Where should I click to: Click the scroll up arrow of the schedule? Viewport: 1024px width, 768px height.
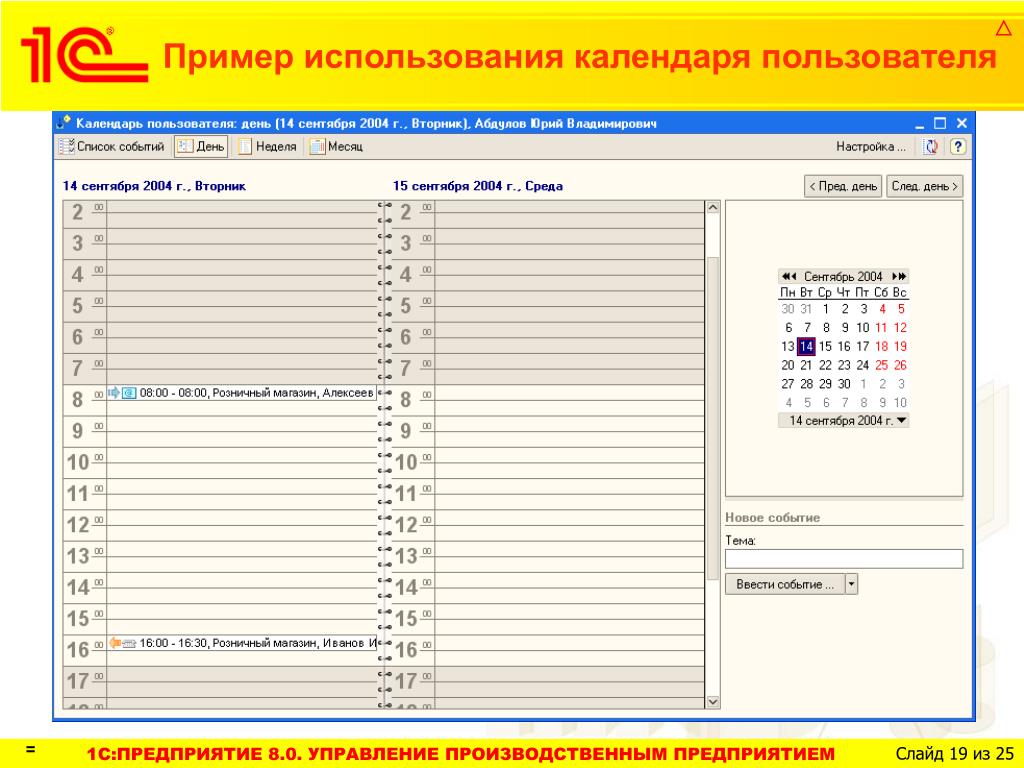tap(713, 208)
